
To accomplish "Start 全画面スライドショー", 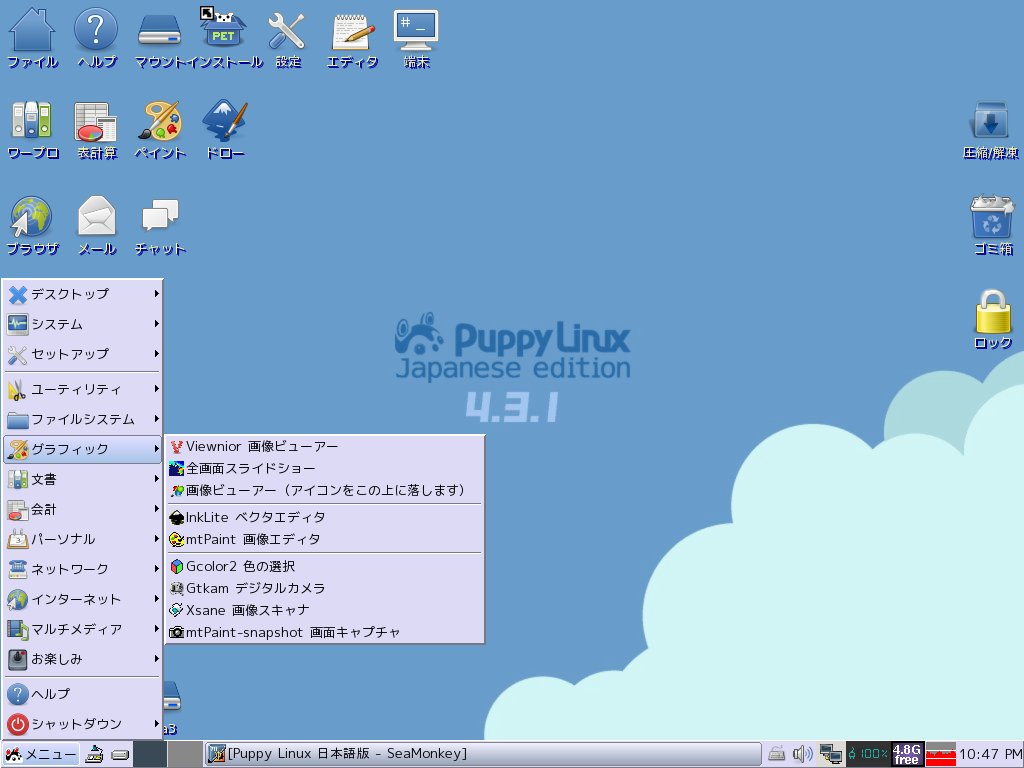I will click(x=325, y=468).
